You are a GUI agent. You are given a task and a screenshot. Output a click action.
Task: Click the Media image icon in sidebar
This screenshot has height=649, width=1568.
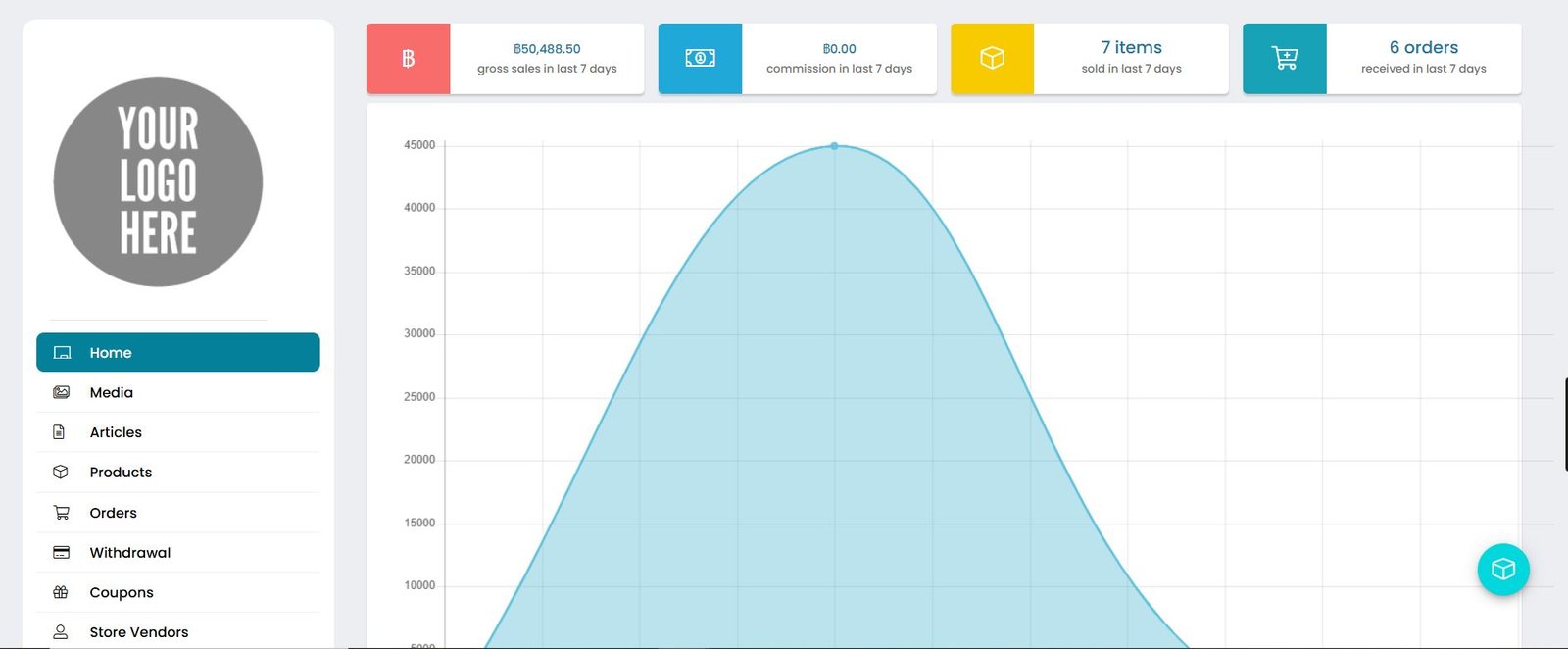pyautogui.click(x=61, y=392)
